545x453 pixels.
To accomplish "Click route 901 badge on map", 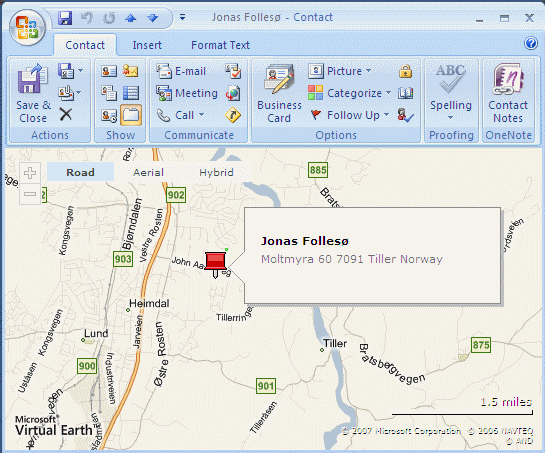I will coord(266,386).
